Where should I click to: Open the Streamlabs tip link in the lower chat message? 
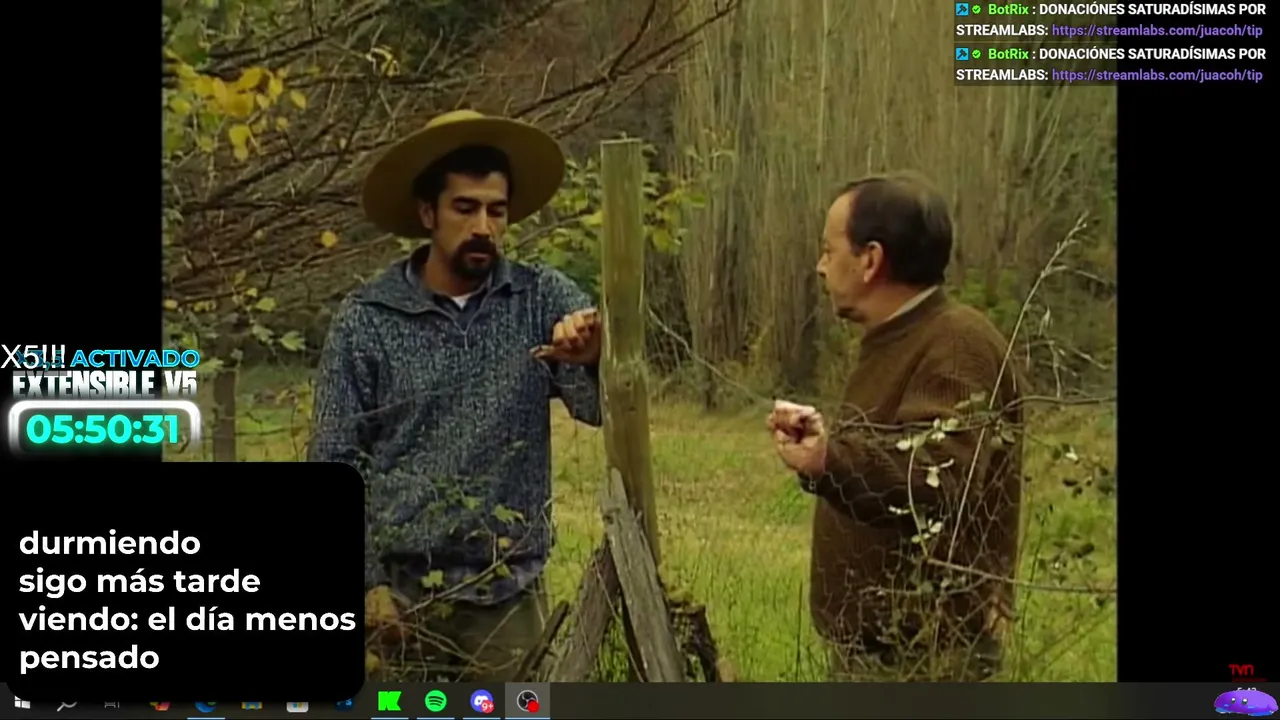1157,75
